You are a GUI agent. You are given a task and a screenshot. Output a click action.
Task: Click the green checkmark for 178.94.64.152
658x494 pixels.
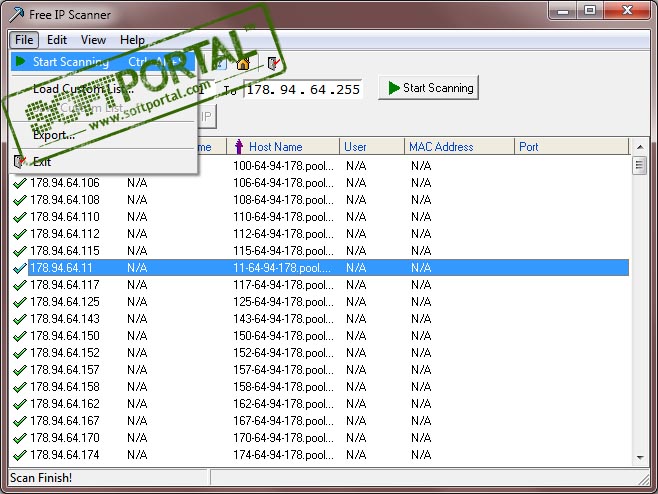[20, 353]
